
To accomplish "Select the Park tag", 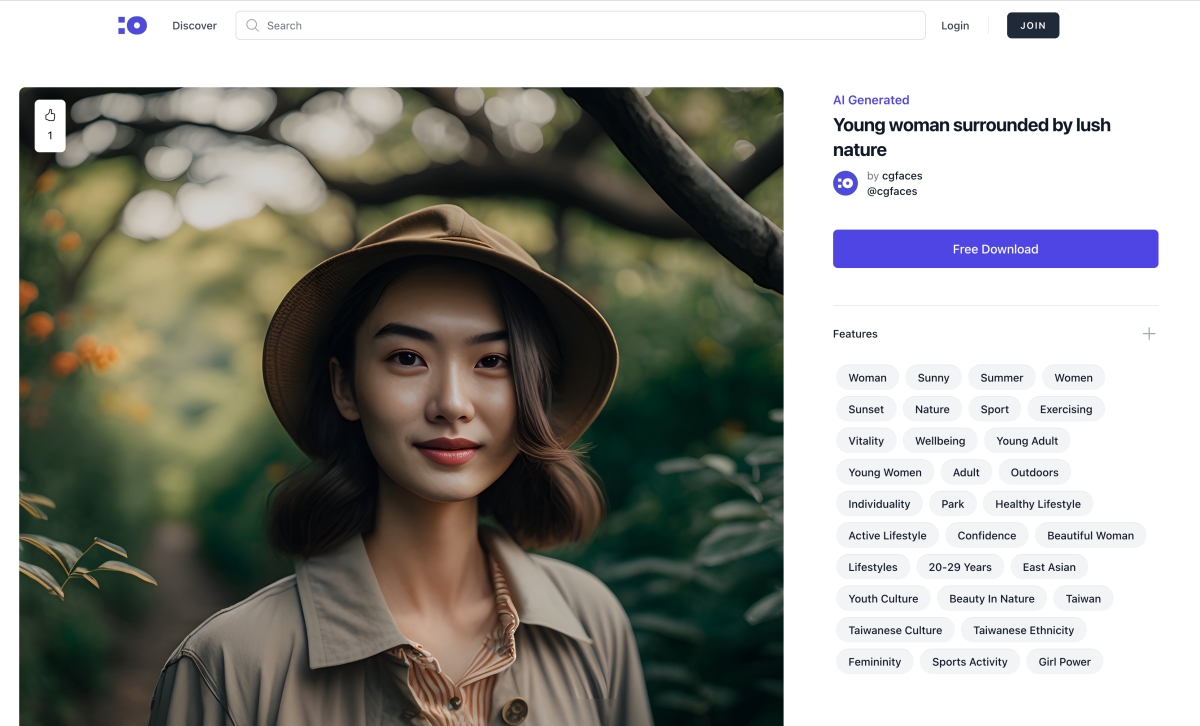I will click(952, 504).
